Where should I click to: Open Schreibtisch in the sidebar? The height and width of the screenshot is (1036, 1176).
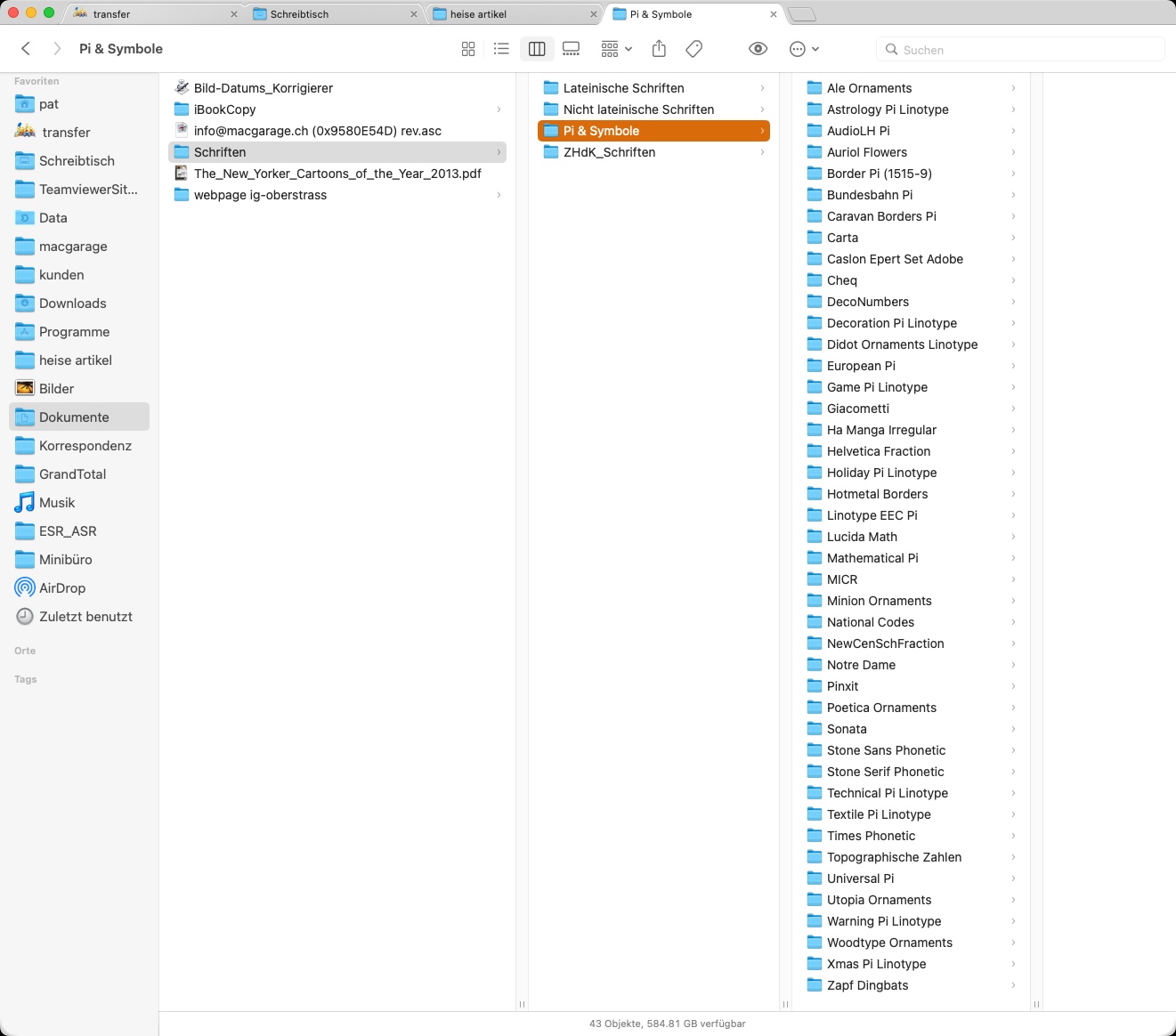[x=78, y=161]
